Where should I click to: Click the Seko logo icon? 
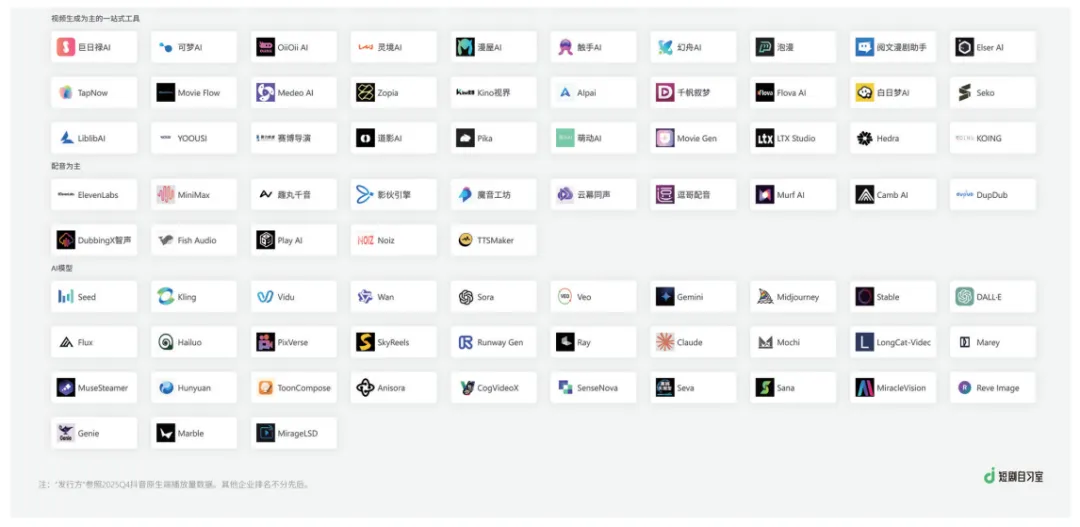[x=964, y=92]
